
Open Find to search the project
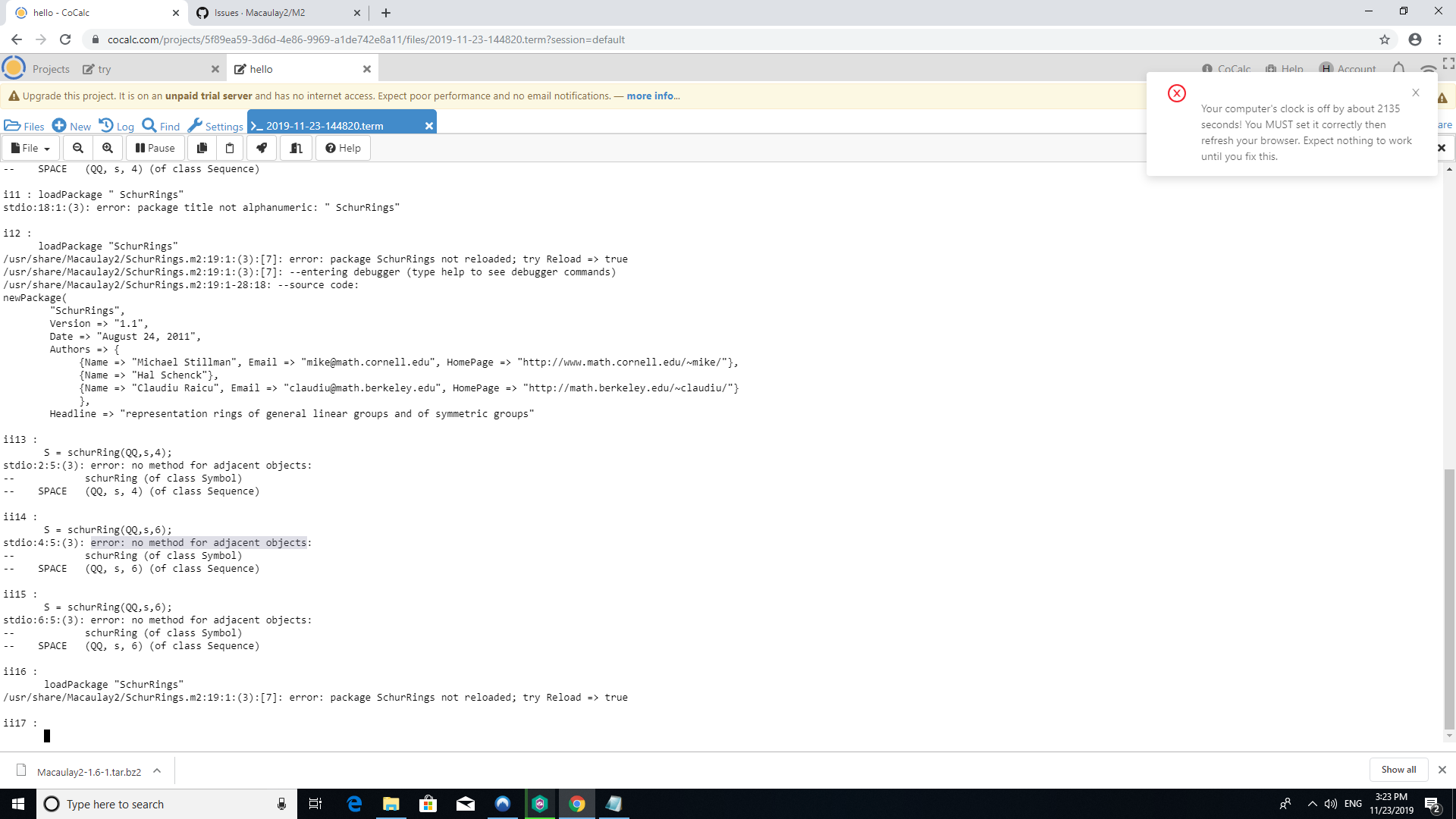(160, 125)
